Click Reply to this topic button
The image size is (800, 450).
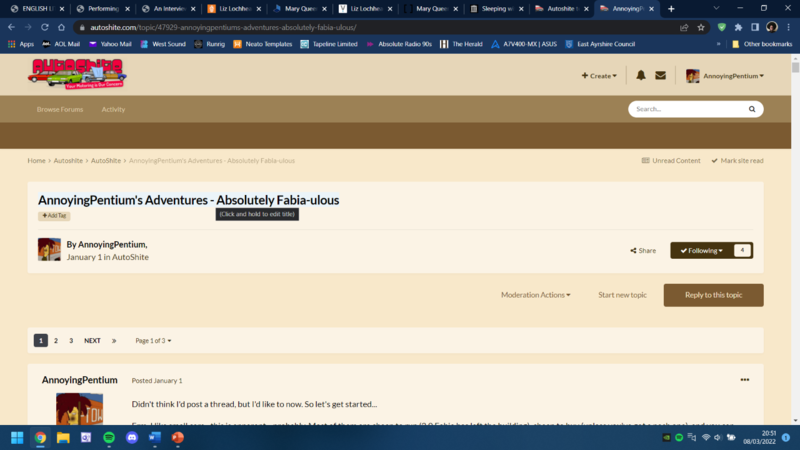pyautogui.click(x=713, y=295)
